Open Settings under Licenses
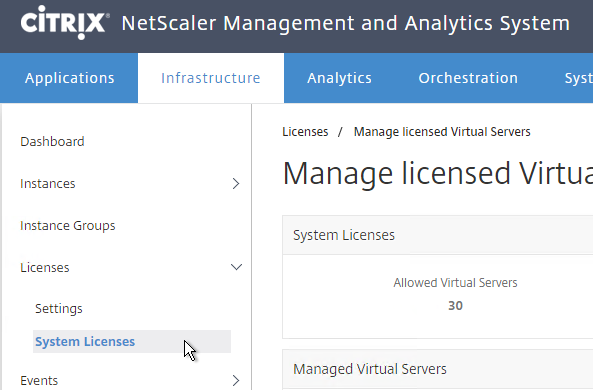Image resolution: width=593 pixels, height=390 pixels. [59, 309]
